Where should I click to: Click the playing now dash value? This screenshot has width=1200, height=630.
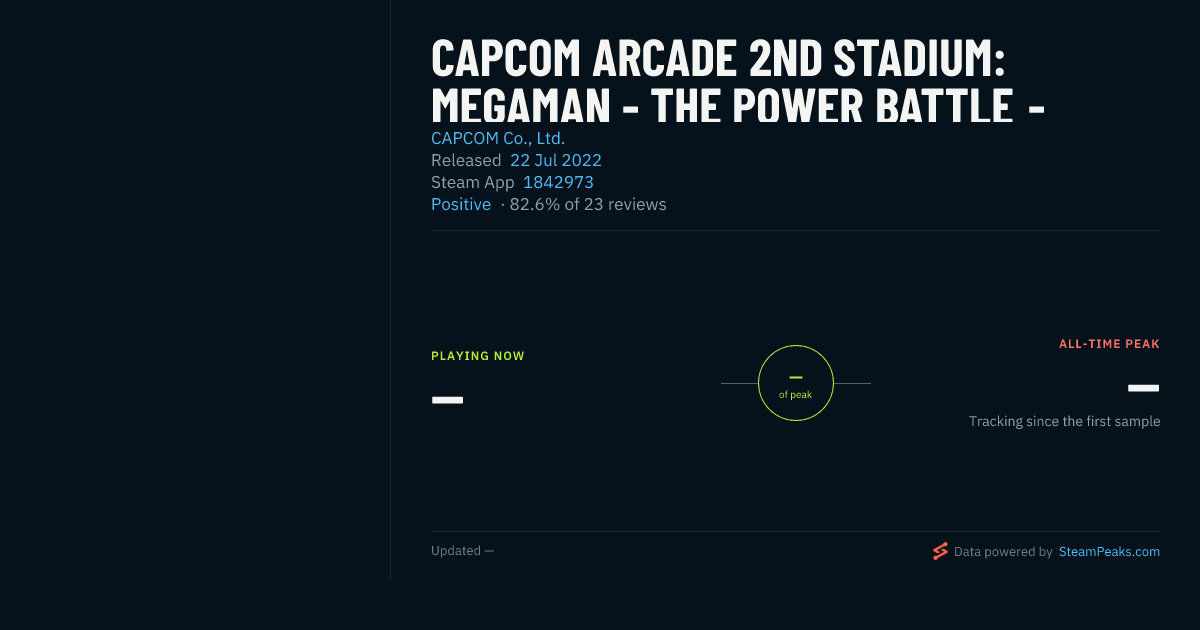coord(447,400)
